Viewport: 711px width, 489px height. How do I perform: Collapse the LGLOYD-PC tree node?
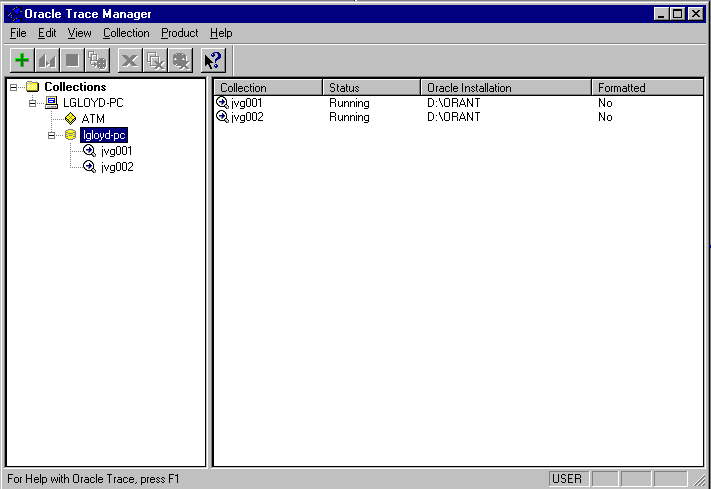(32, 103)
